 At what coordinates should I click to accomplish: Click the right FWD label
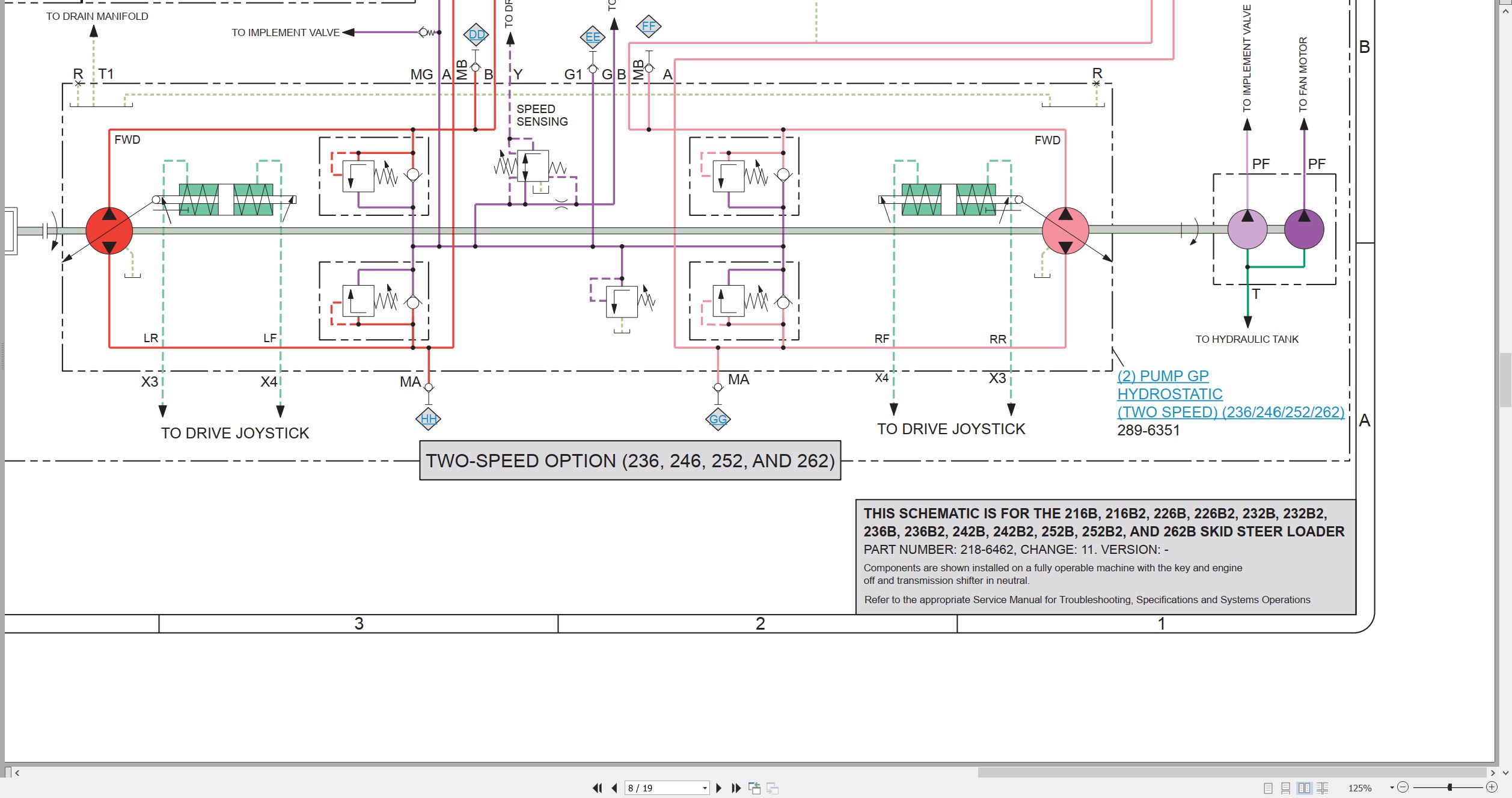(1047, 140)
